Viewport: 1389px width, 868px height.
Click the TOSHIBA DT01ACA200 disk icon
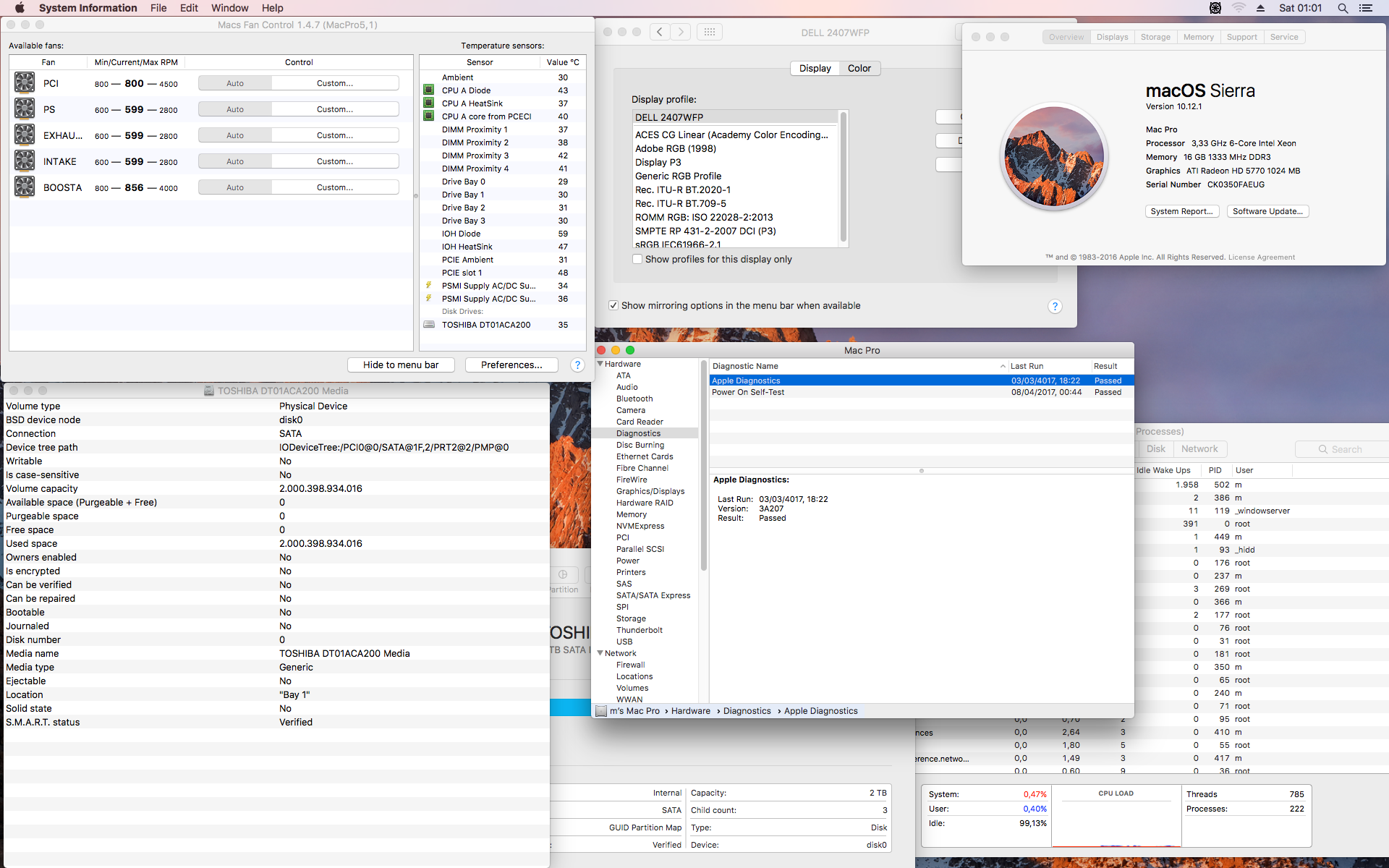pos(429,324)
